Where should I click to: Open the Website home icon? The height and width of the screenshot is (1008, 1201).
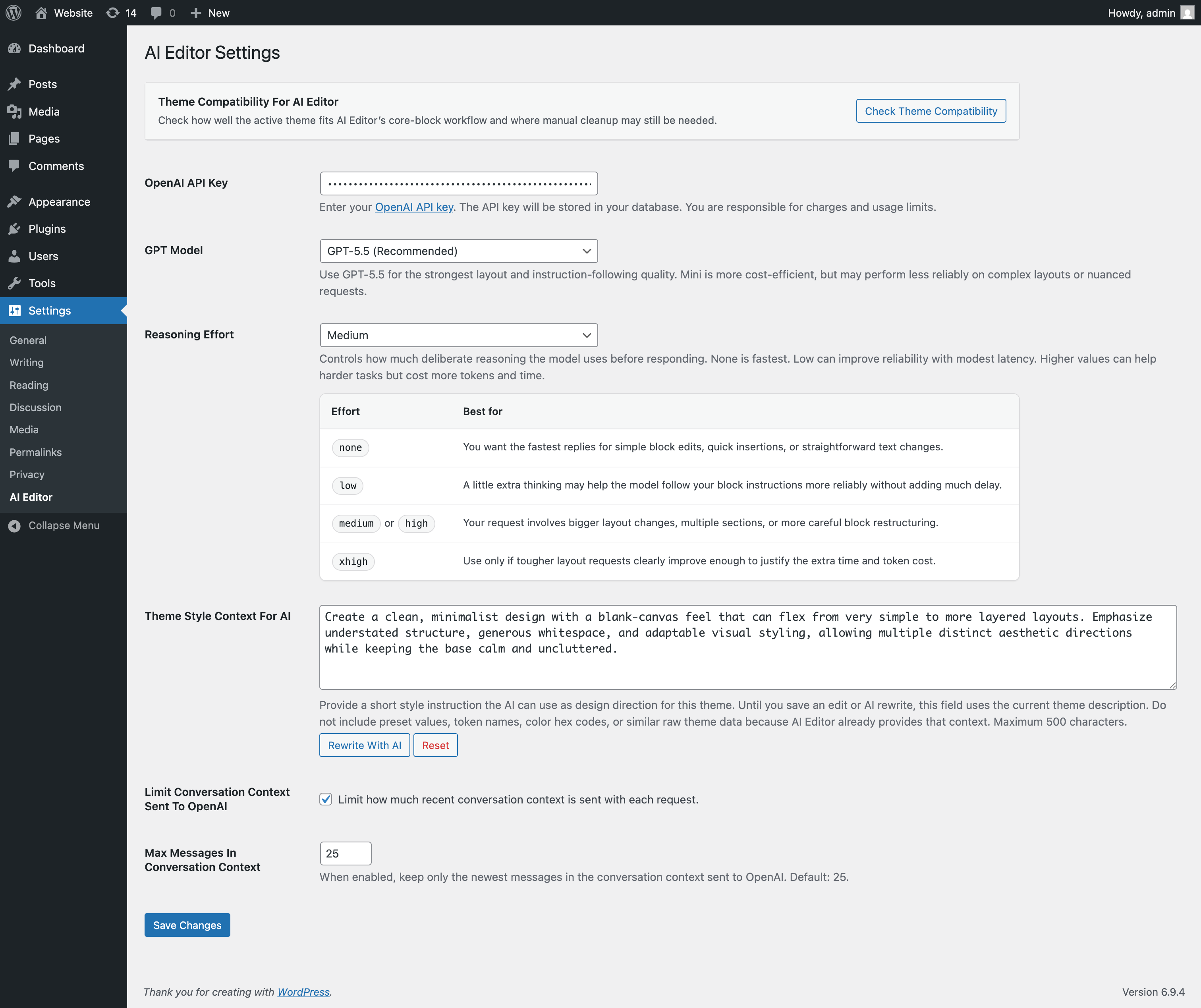(x=41, y=13)
